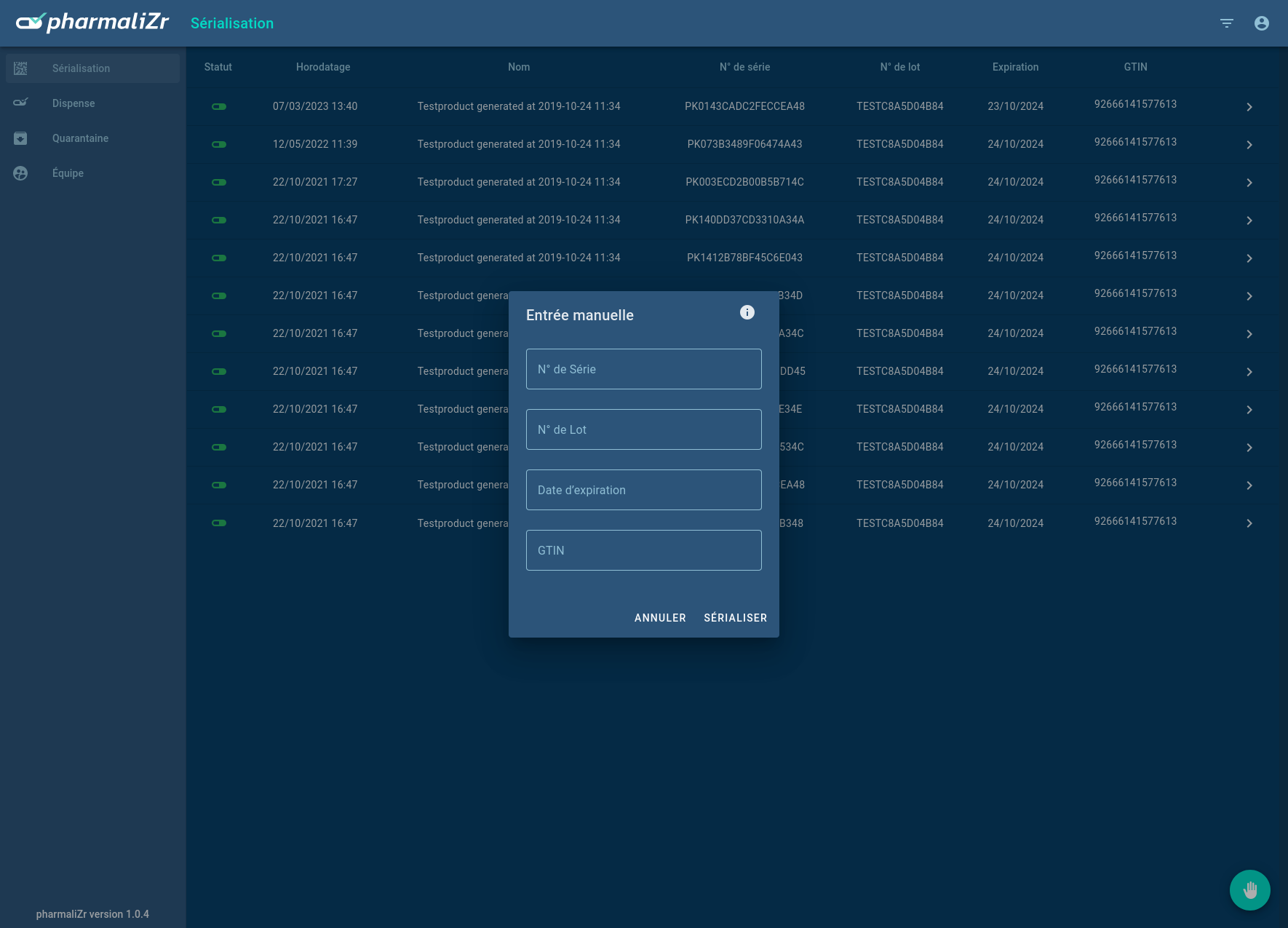This screenshot has width=1288, height=928.
Task: Expand the chevron of row ending DD45
Action: click(1249, 372)
